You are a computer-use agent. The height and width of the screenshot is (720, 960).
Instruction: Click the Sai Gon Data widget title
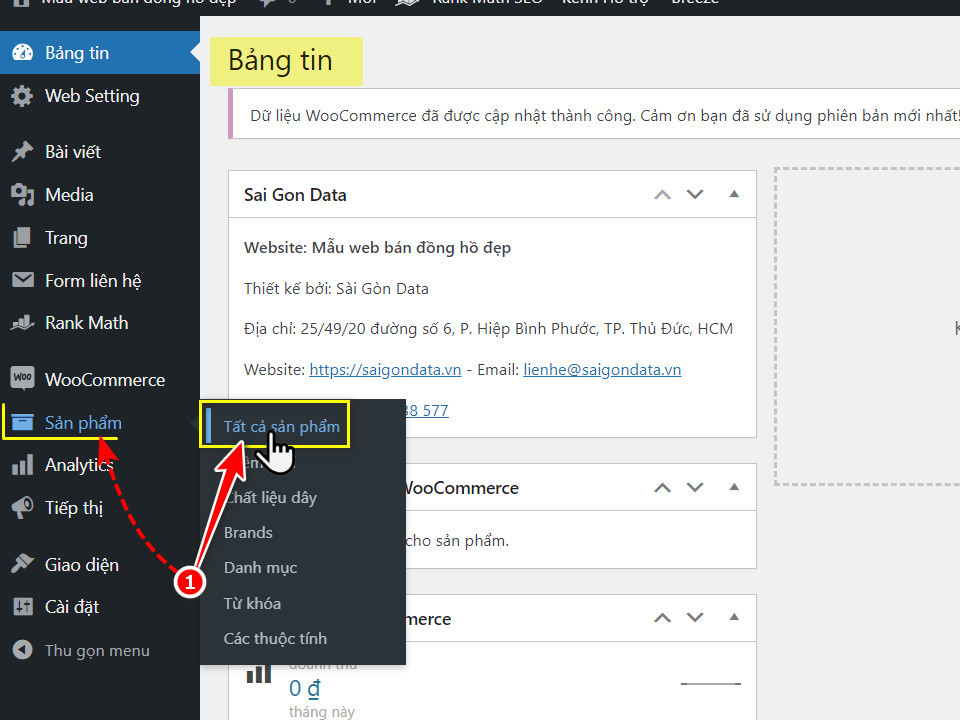coord(295,195)
